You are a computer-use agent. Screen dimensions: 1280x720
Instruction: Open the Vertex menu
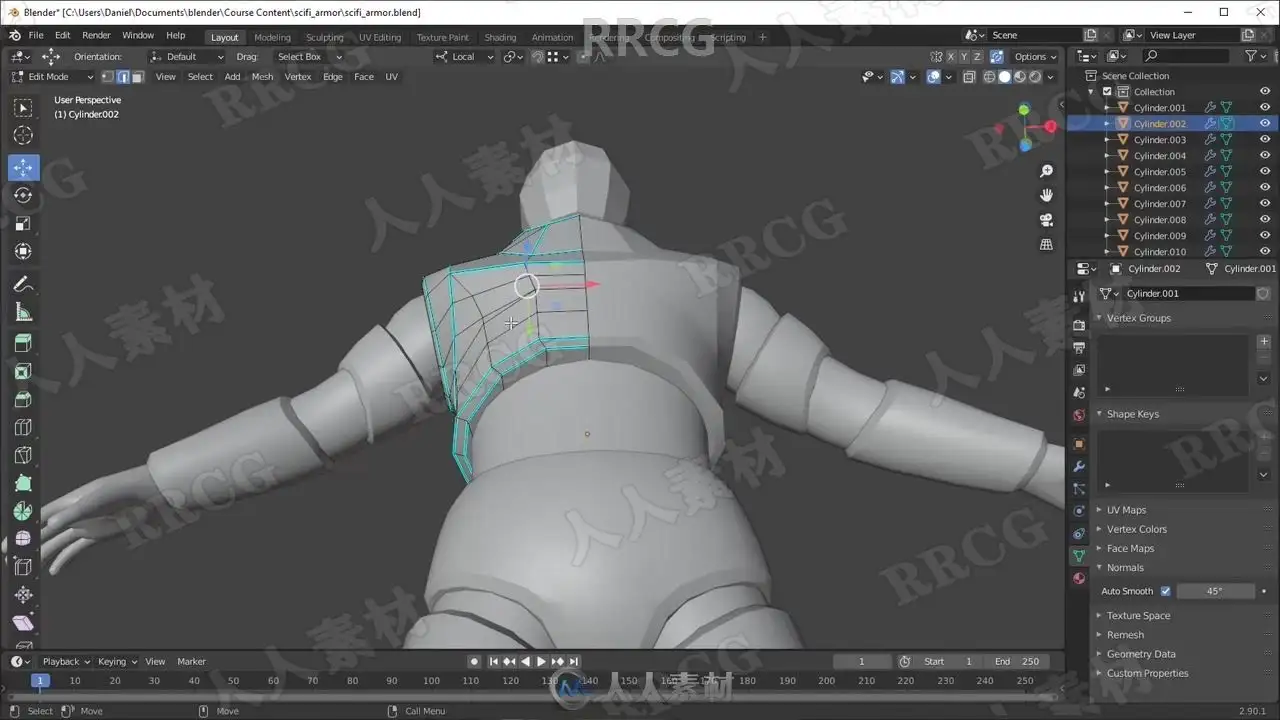298,77
